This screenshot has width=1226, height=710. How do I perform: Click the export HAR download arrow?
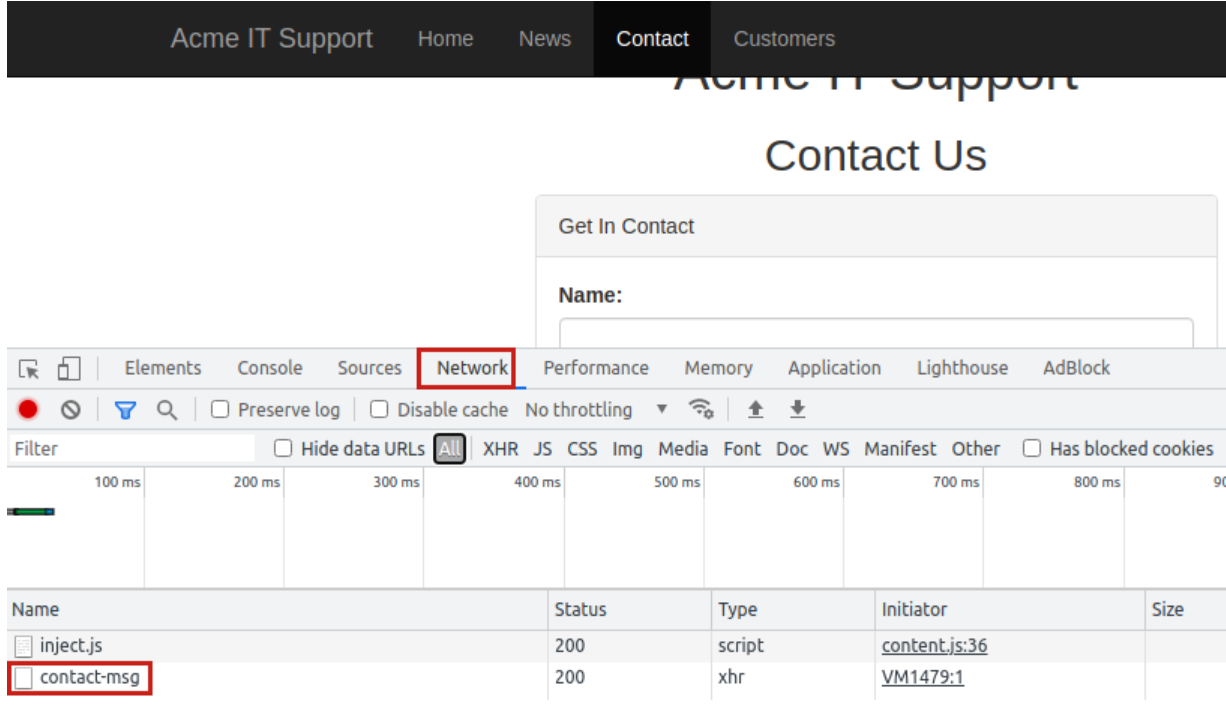797,410
